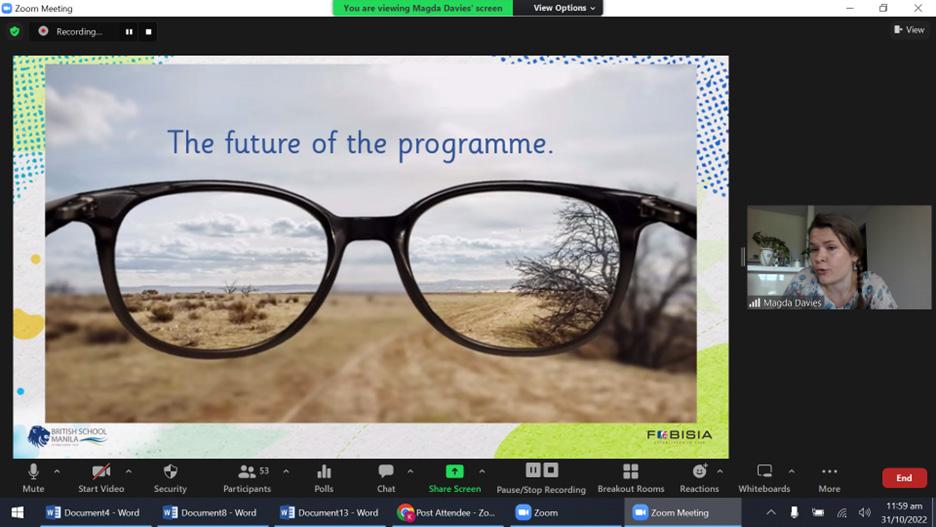Click Magda Davies connection signal icon
This screenshot has width=936, height=527.
[755, 303]
